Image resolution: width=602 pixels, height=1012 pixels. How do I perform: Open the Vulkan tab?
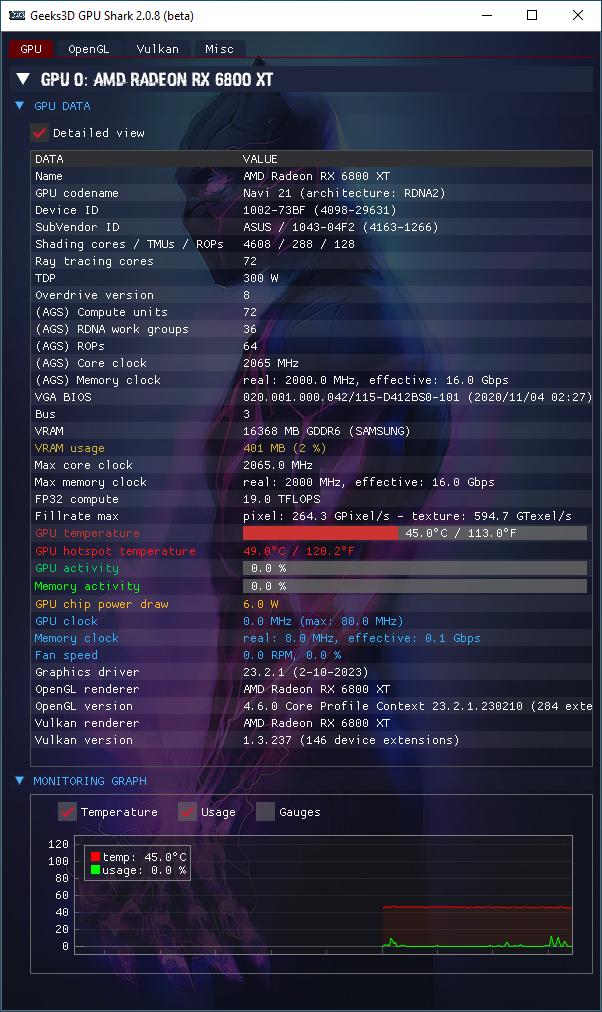click(x=157, y=49)
